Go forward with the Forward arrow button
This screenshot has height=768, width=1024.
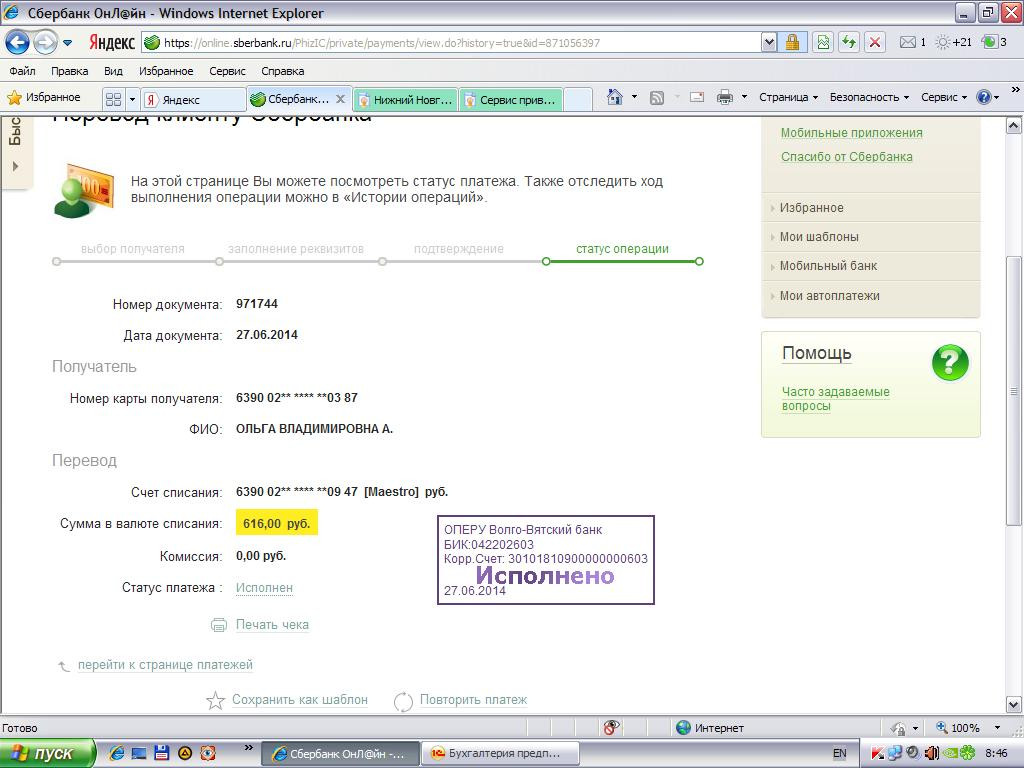[45, 43]
